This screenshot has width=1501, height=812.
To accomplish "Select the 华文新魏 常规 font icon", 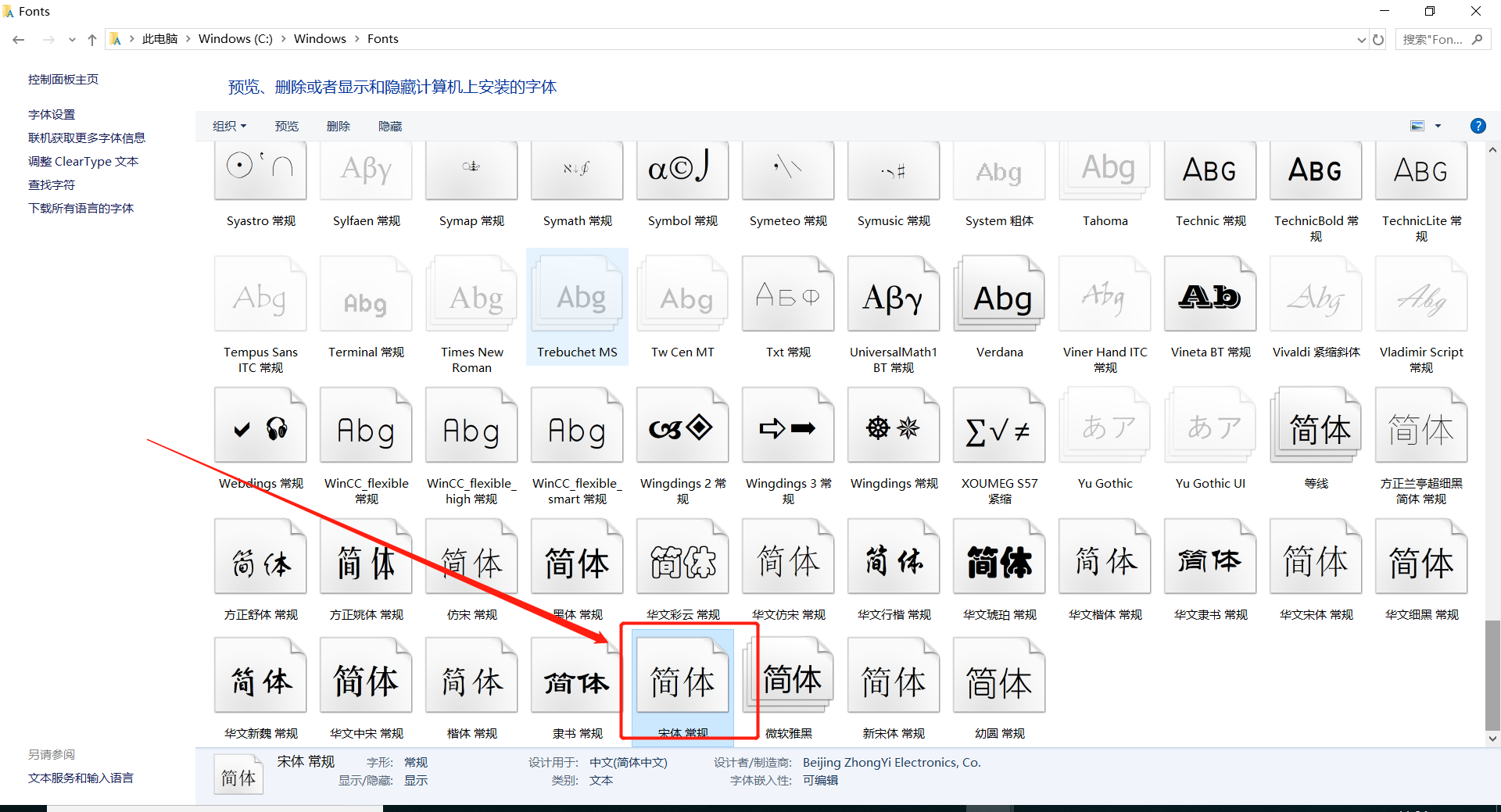I will [260, 675].
